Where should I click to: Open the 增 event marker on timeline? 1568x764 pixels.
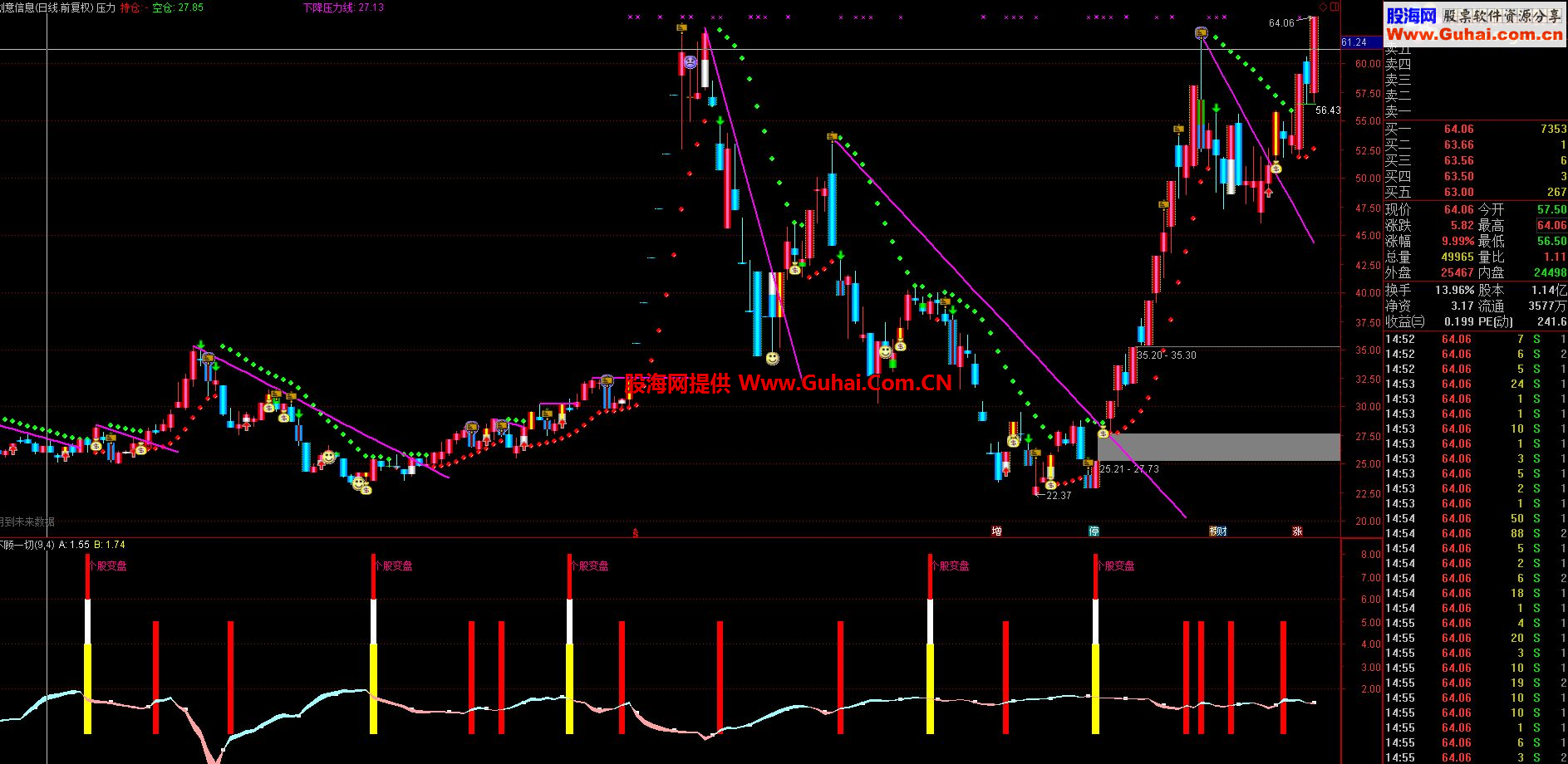pos(996,531)
